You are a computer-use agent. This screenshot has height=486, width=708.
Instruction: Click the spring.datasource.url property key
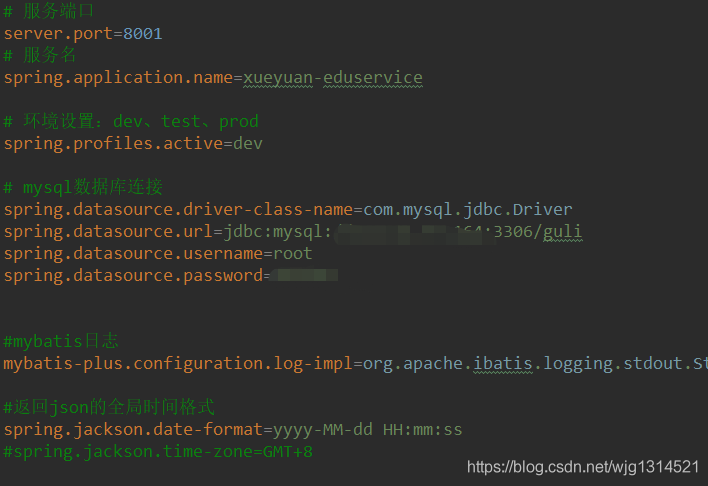(x=108, y=232)
